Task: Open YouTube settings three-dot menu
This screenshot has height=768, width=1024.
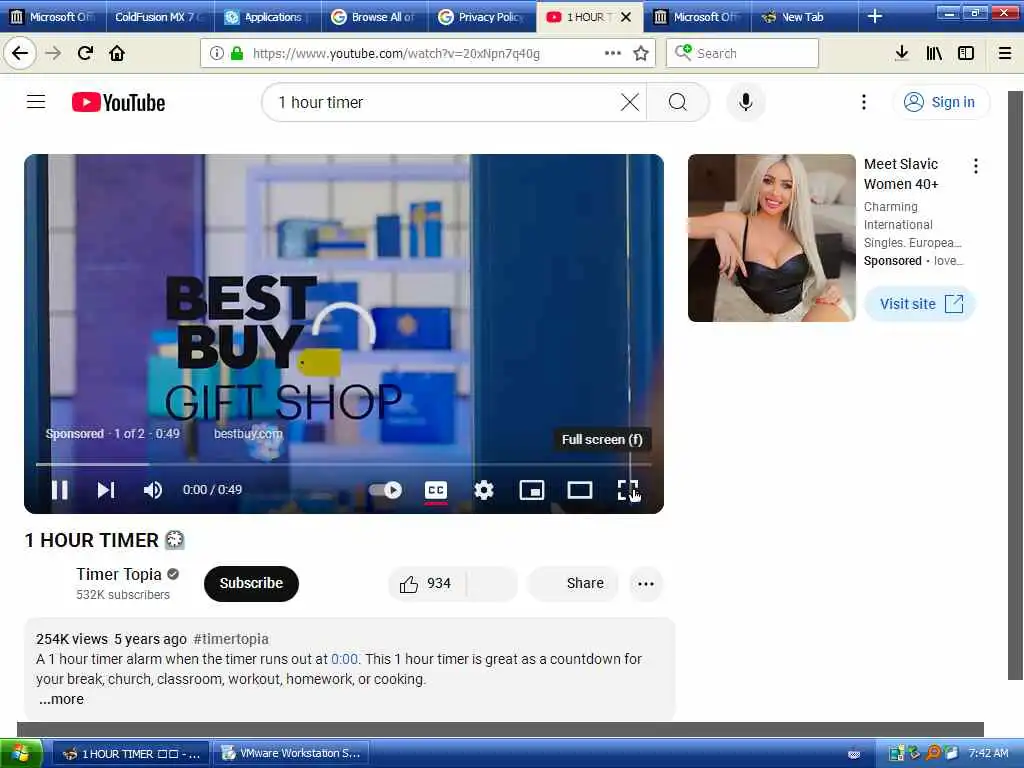Action: [x=863, y=102]
